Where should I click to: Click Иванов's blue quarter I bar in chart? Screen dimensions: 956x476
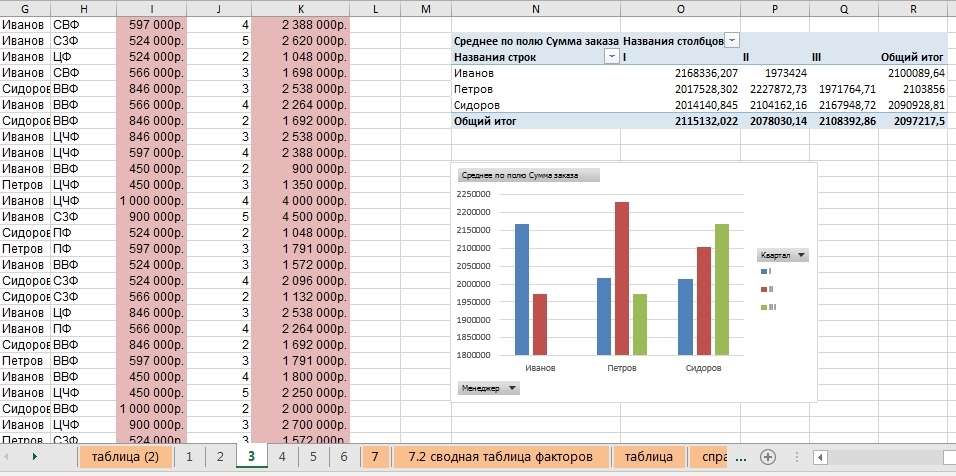(x=522, y=290)
